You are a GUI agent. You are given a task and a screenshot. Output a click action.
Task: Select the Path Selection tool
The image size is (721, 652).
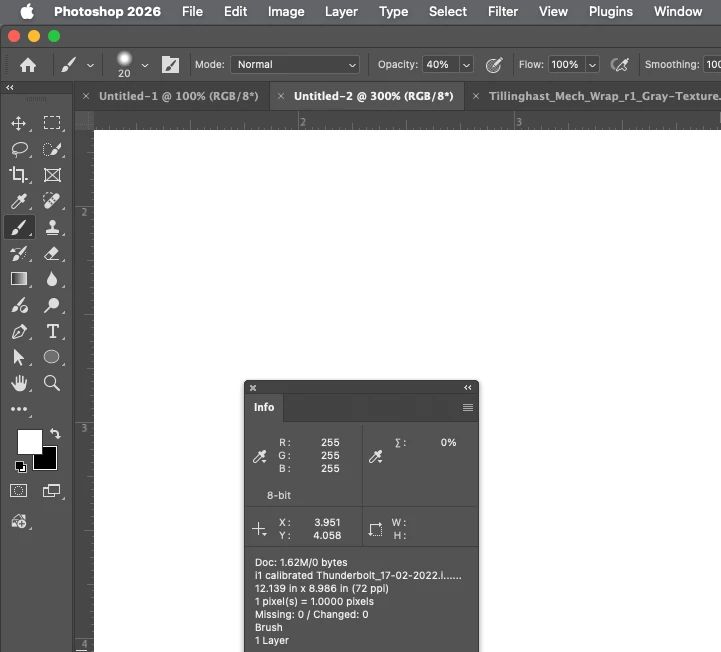click(x=18, y=357)
